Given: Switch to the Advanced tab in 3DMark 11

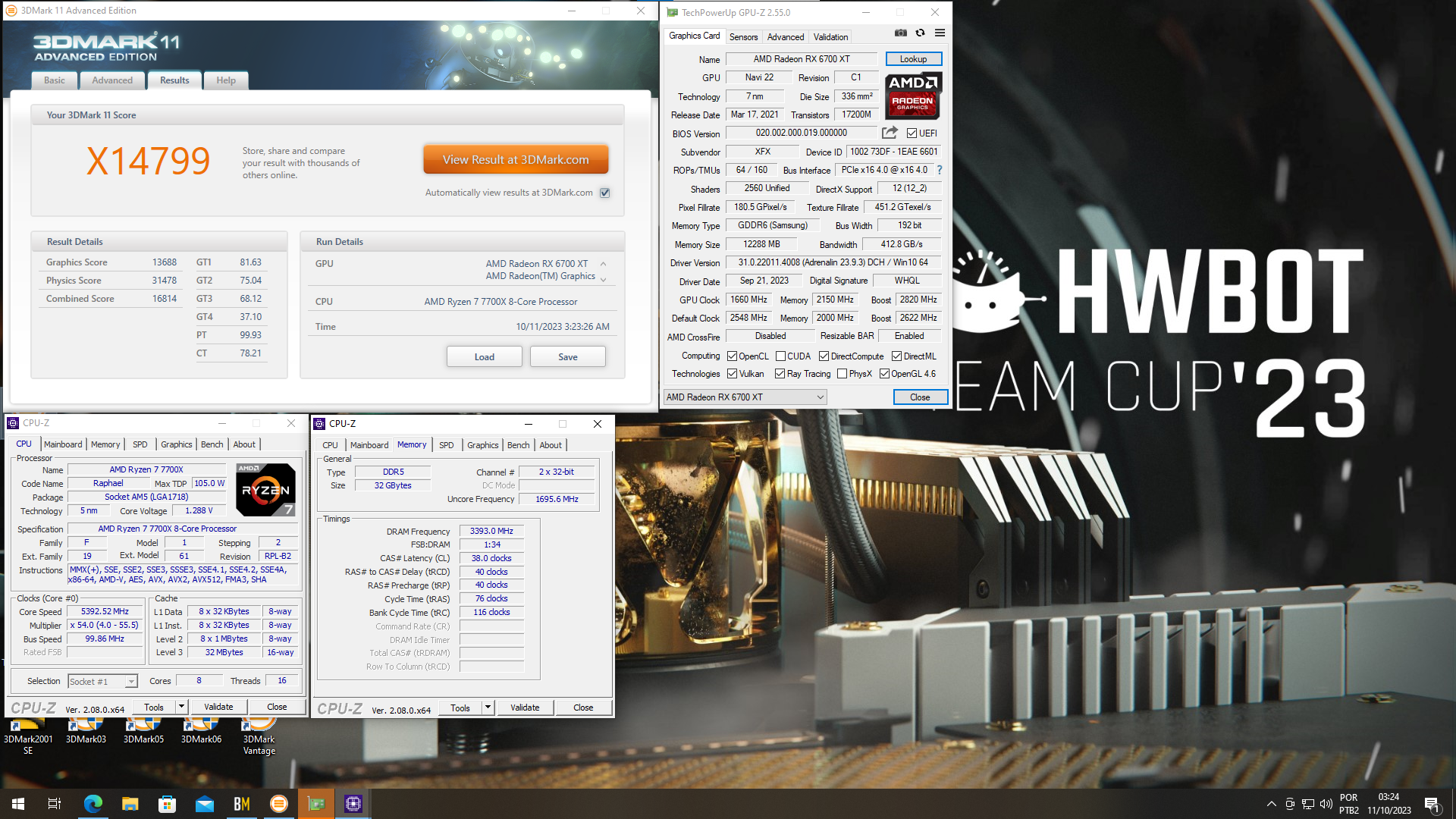Looking at the screenshot, I should 112,80.
